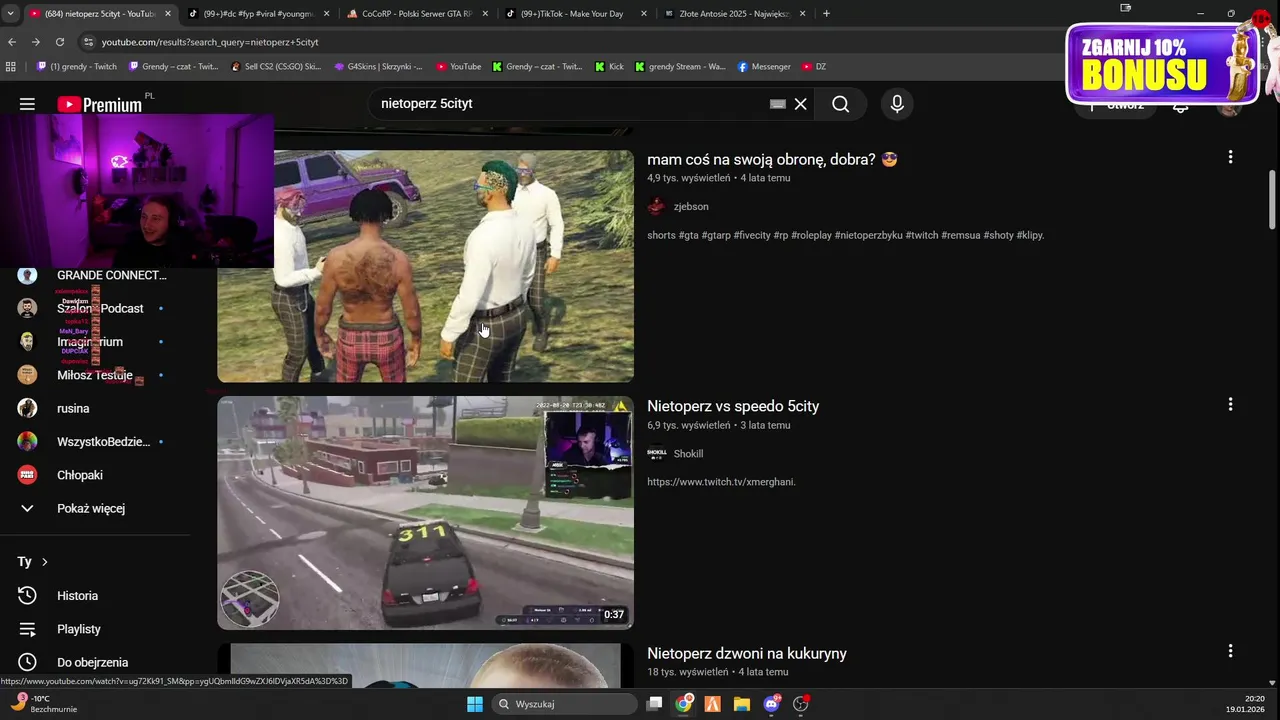
Task: Open Do obejrzenia icon in sidebar
Action: [x=27, y=662]
